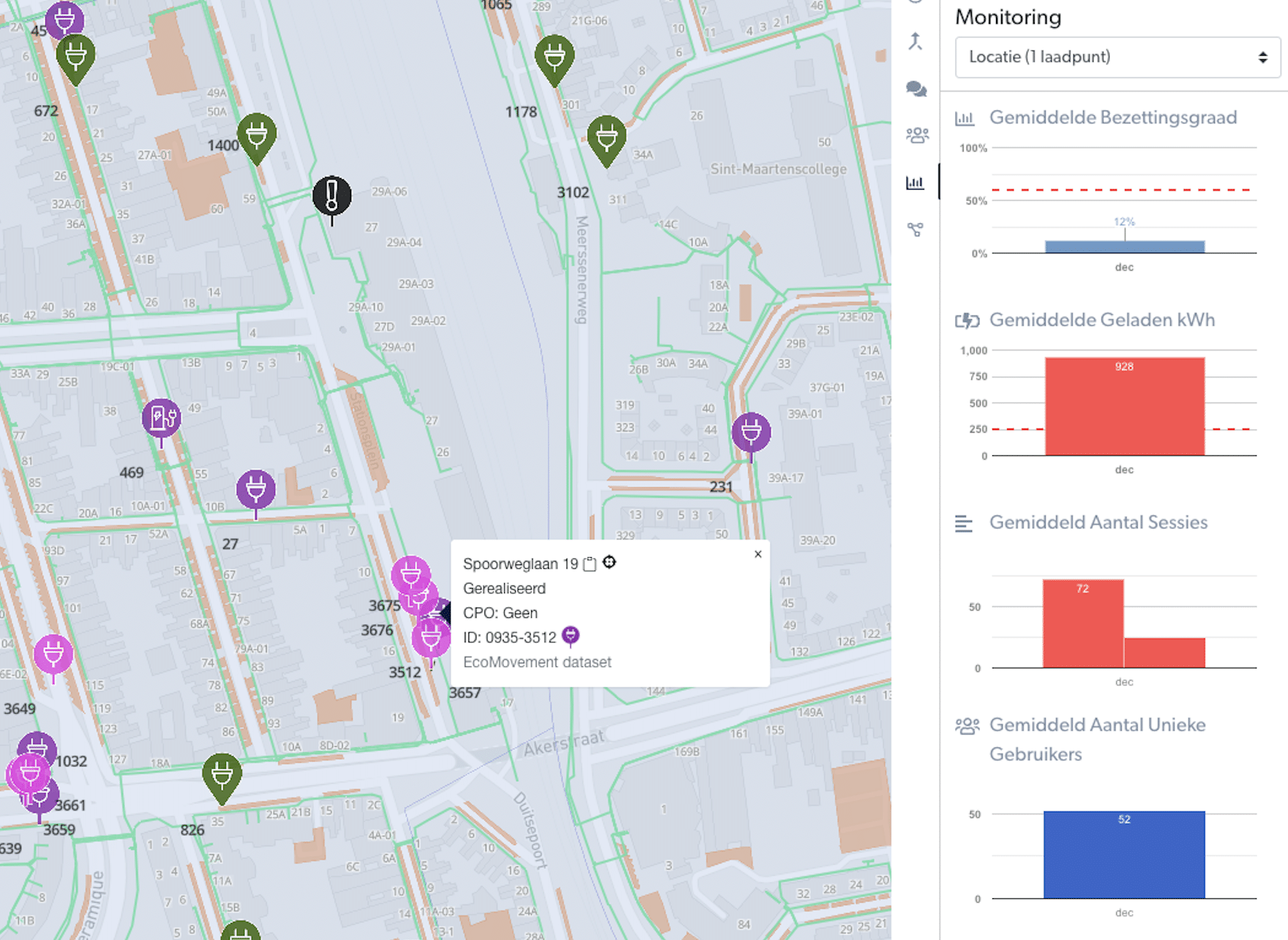This screenshot has height=940, width=1288.
Task: Open the network nodes sidebar icon
Action: coord(915,229)
